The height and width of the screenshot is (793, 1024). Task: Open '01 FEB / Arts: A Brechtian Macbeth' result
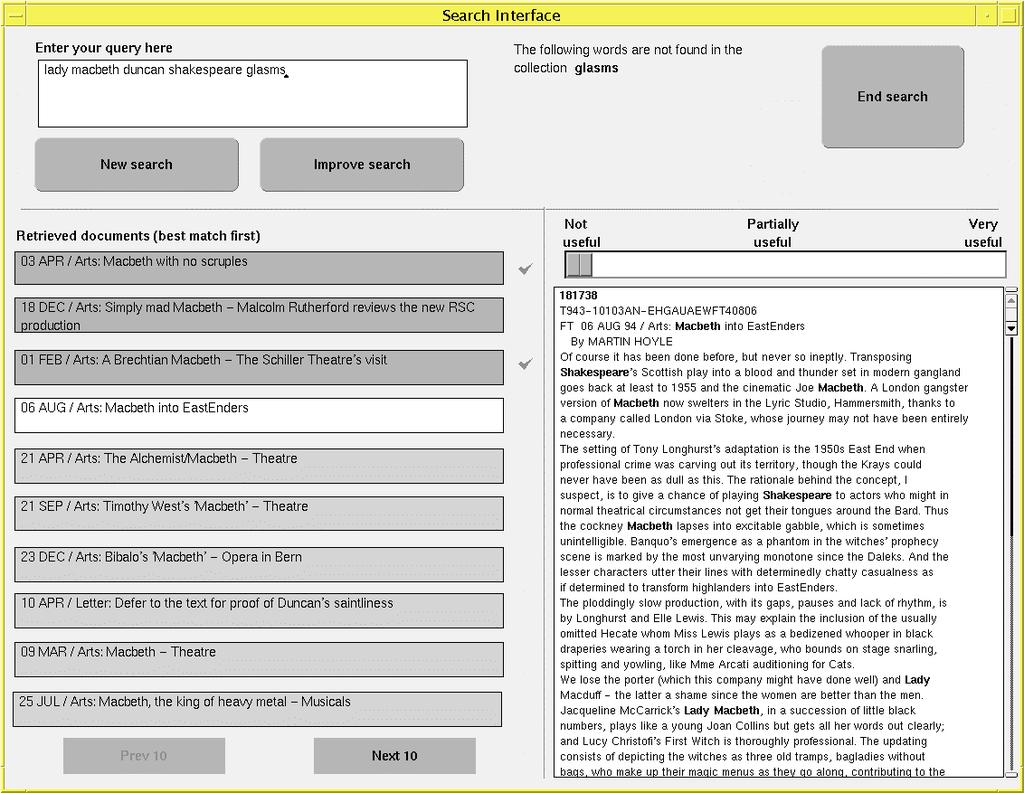pyautogui.click(x=259, y=367)
